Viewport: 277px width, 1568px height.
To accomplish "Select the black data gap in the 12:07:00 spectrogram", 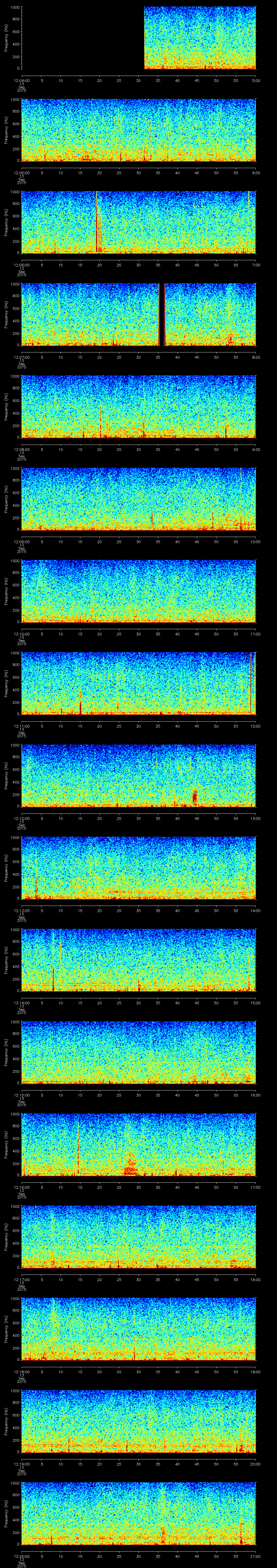I will (x=162, y=314).
